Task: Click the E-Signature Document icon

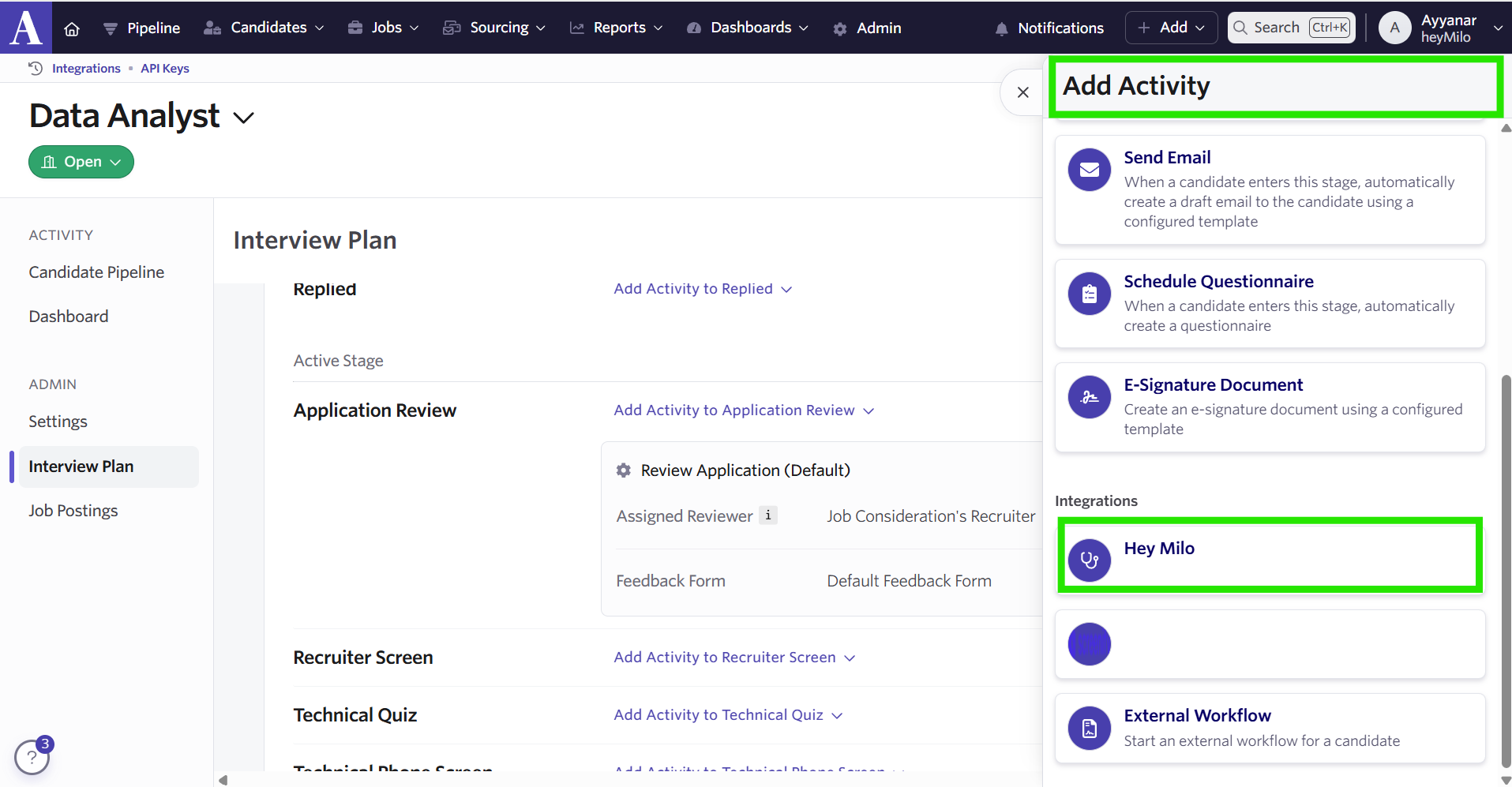Action: (x=1089, y=397)
